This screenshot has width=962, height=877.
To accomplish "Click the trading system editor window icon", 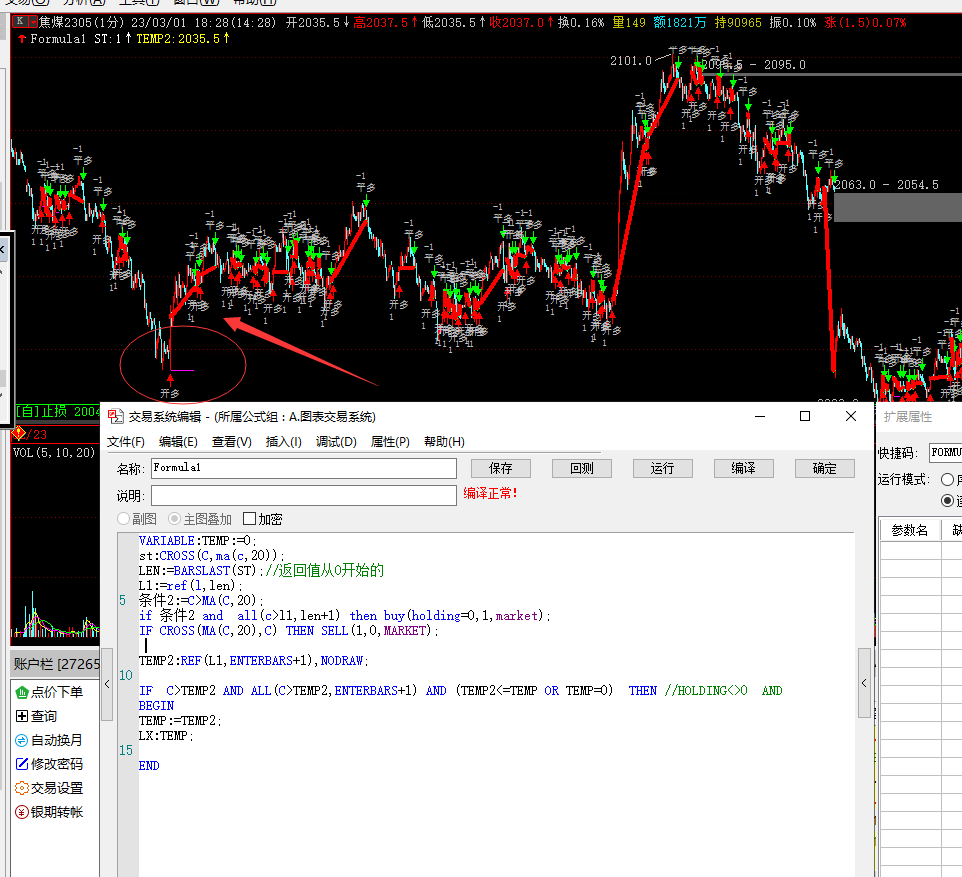I will 116,417.
